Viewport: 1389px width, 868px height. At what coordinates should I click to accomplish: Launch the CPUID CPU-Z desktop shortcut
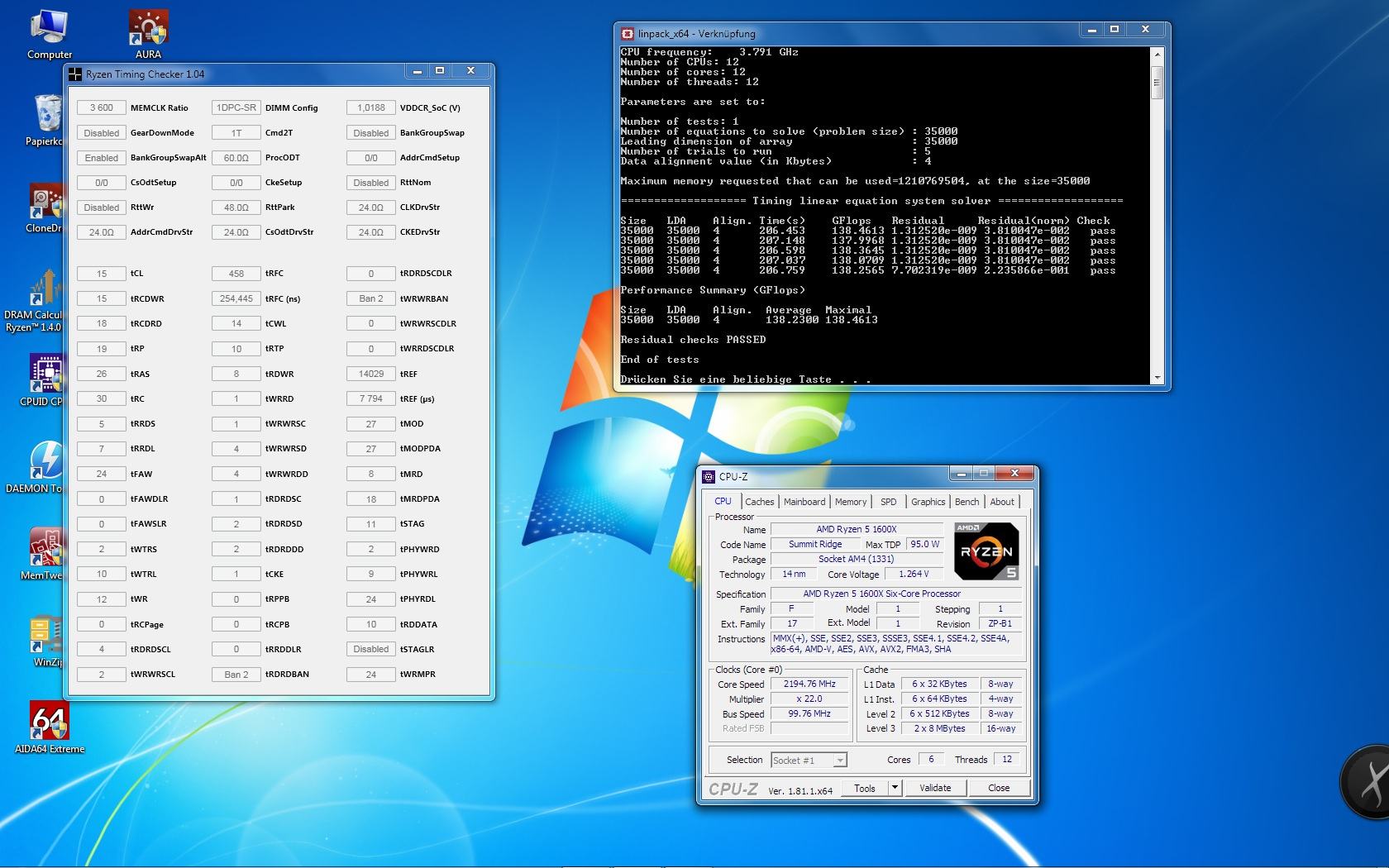click(x=43, y=380)
